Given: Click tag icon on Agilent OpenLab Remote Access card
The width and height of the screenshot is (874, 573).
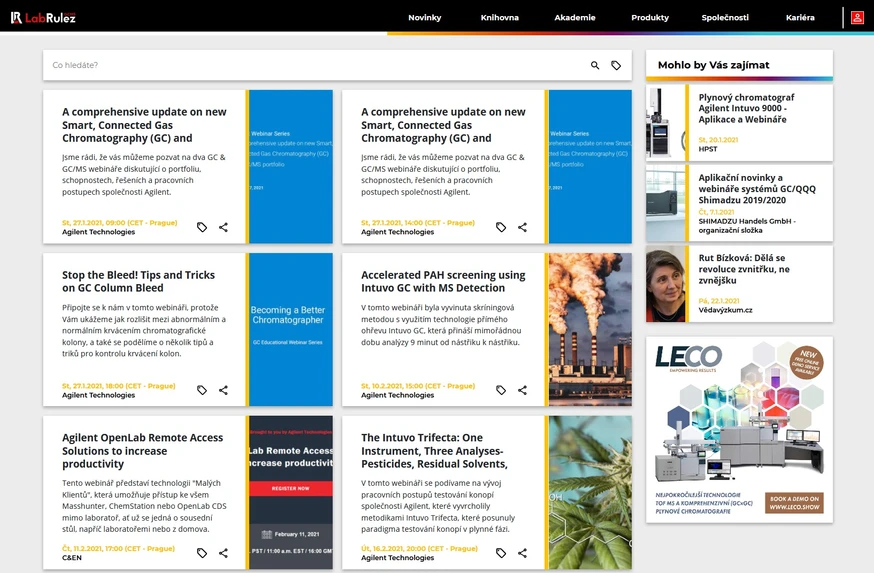Looking at the screenshot, I should pyautogui.click(x=202, y=553).
